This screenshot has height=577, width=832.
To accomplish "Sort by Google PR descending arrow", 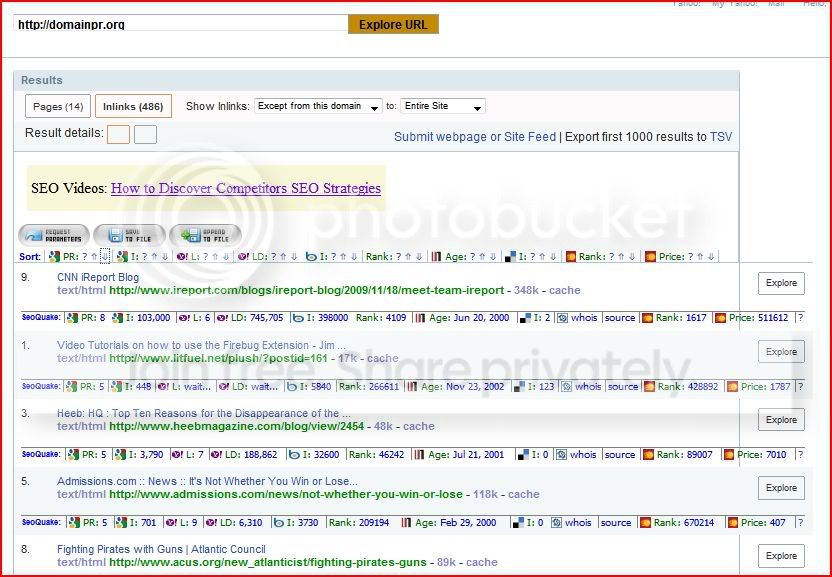I will (105, 257).
